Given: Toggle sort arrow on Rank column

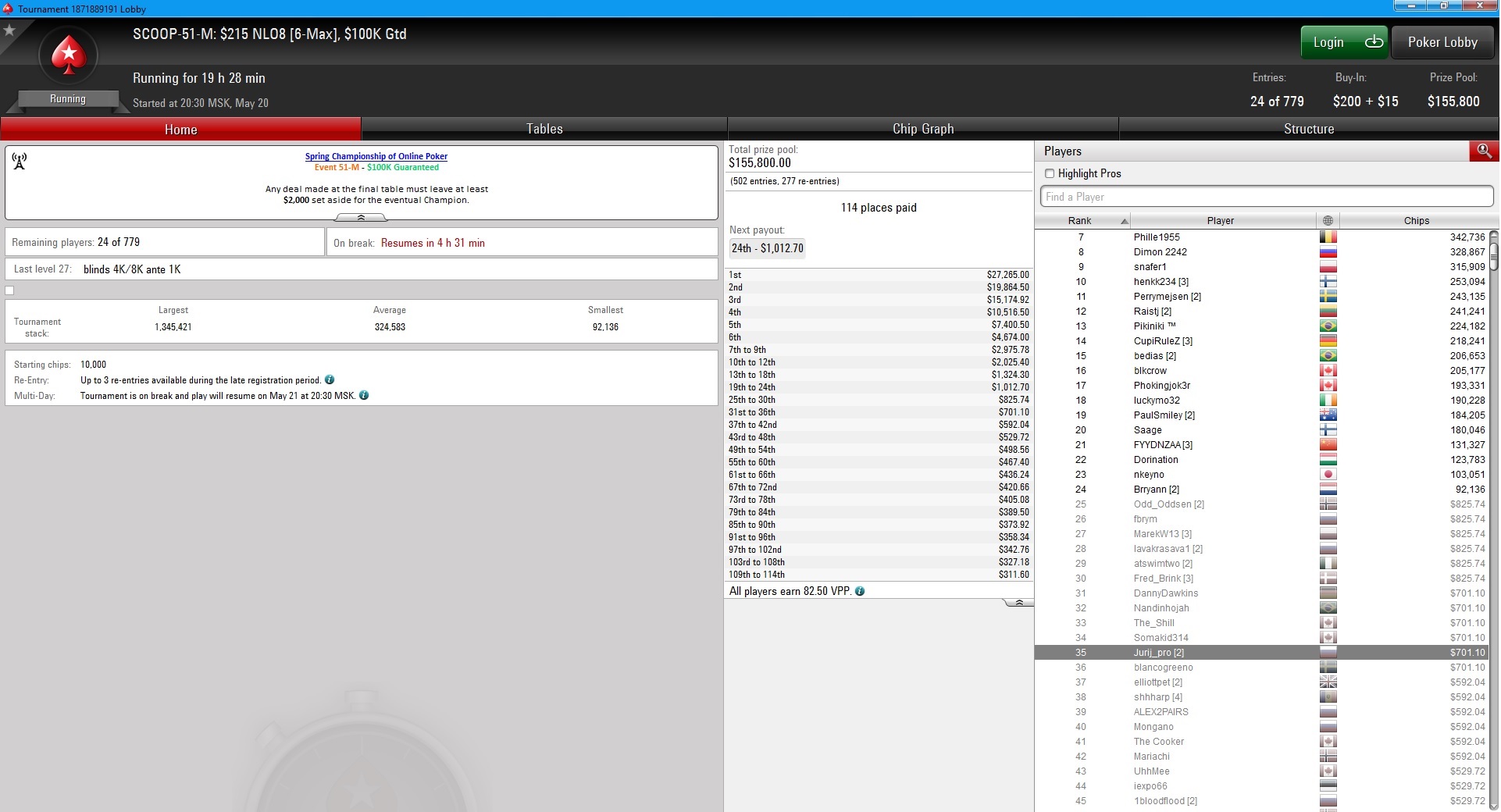Looking at the screenshot, I should [x=1124, y=221].
